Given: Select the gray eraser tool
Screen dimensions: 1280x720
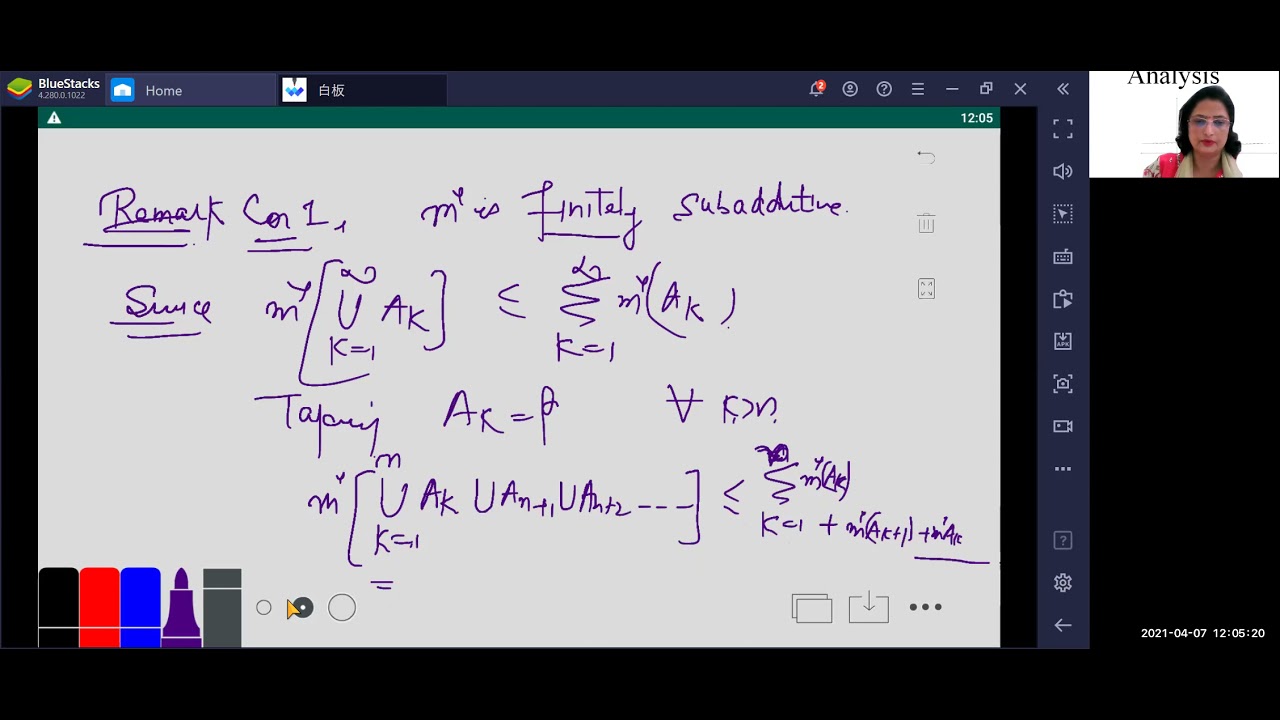Looking at the screenshot, I should pos(222,607).
